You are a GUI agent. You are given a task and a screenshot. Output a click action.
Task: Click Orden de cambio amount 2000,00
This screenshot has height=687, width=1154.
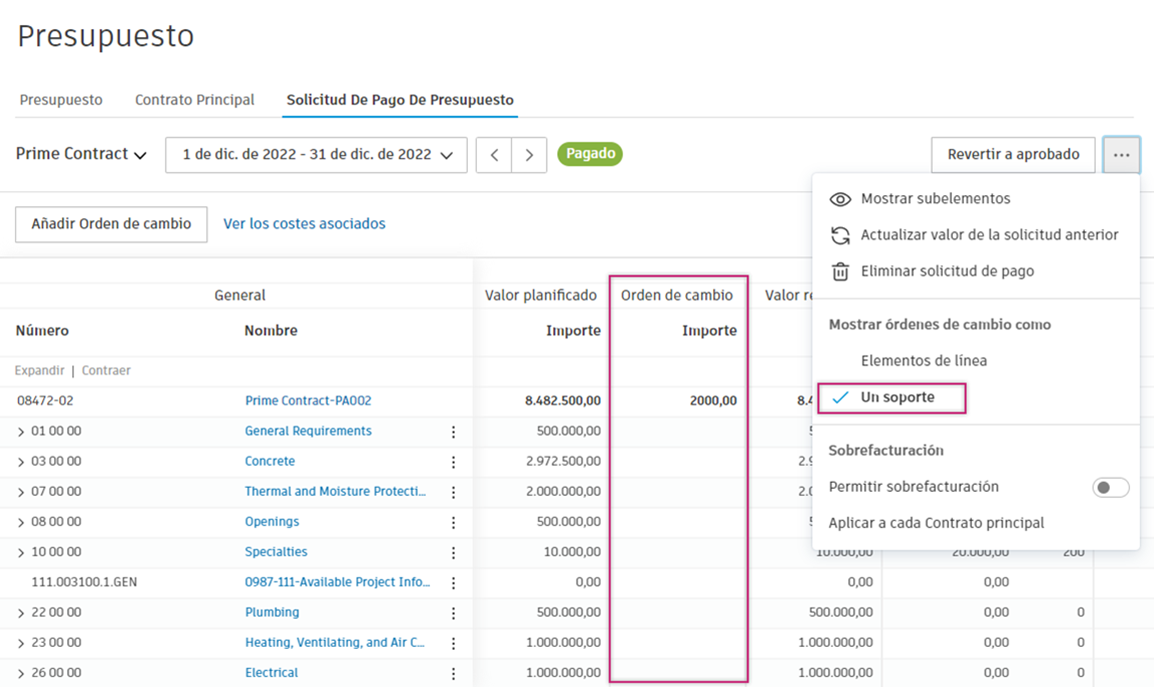point(713,401)
